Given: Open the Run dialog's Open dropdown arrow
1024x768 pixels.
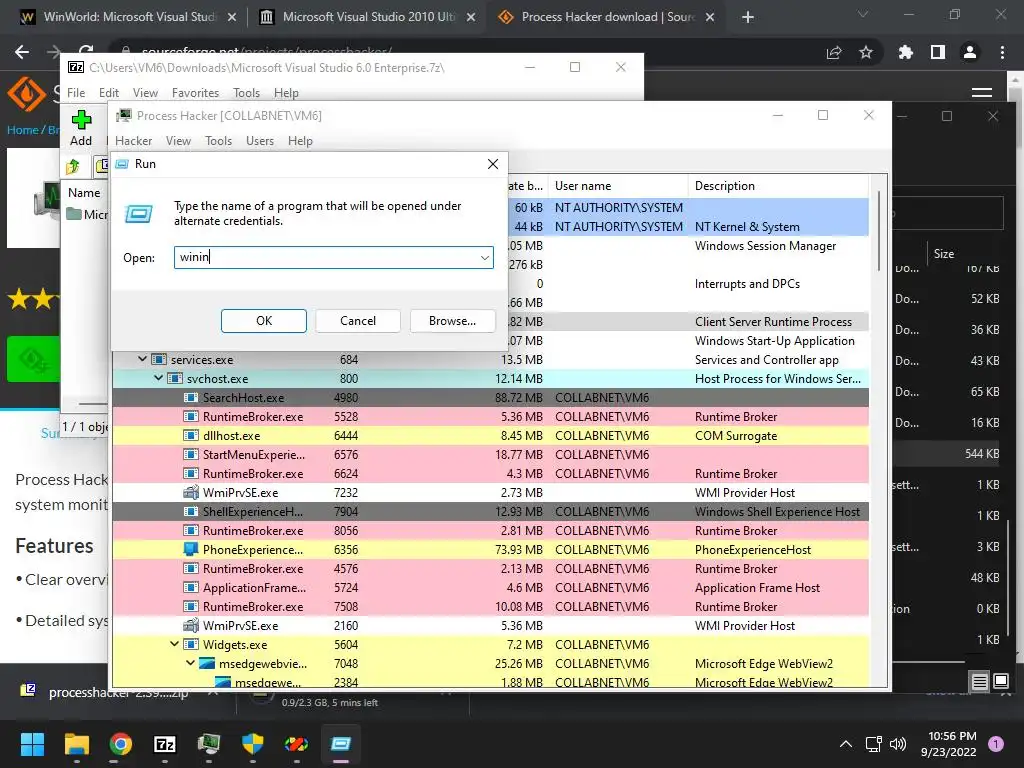Looking at the screenshot, I should coord(485,257).
